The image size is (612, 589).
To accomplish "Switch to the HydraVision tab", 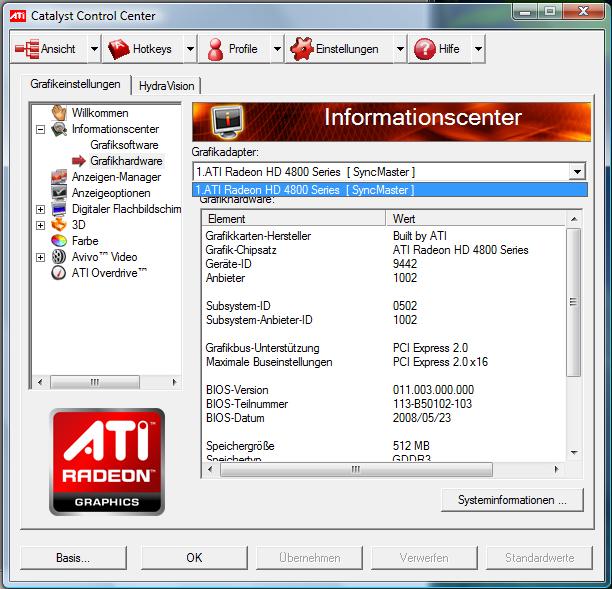I will 166,86.
